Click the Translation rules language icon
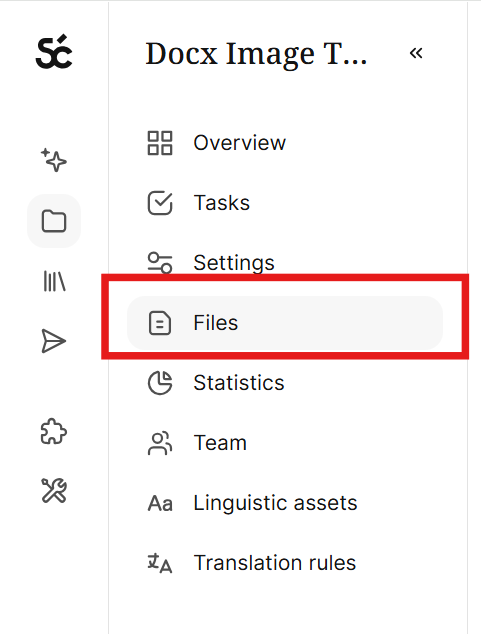 pyautogui.click(x=160, y=563)
